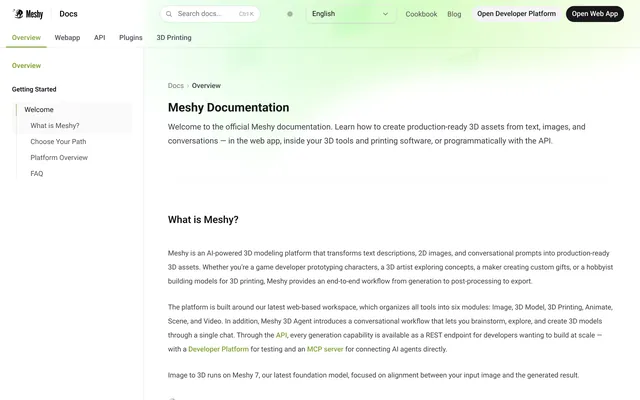Click Open Developer Platform button
This screenshot has height=400, width=640.
(x=516, y=14)
